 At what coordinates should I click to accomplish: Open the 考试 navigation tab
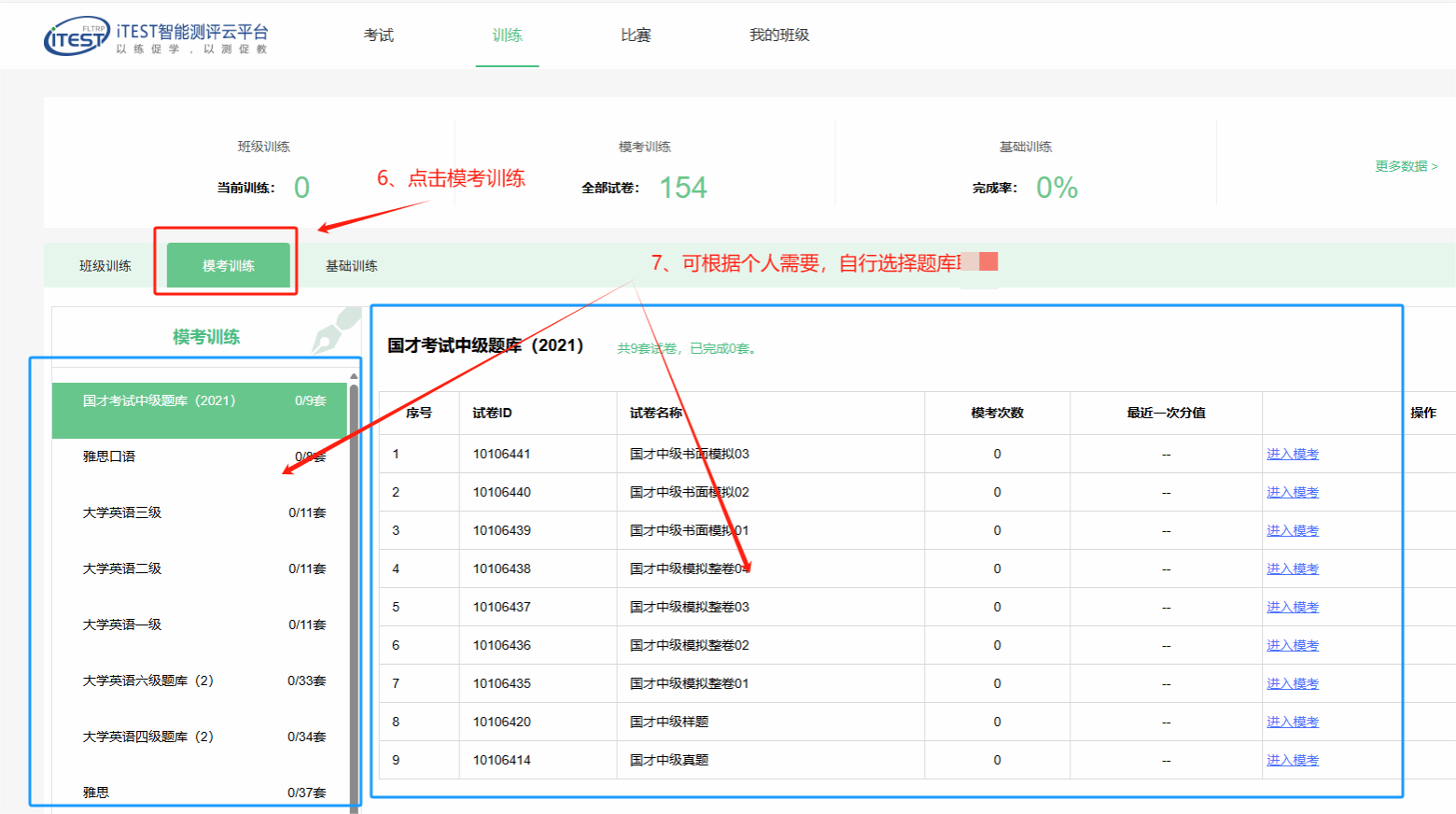point(378,35)
